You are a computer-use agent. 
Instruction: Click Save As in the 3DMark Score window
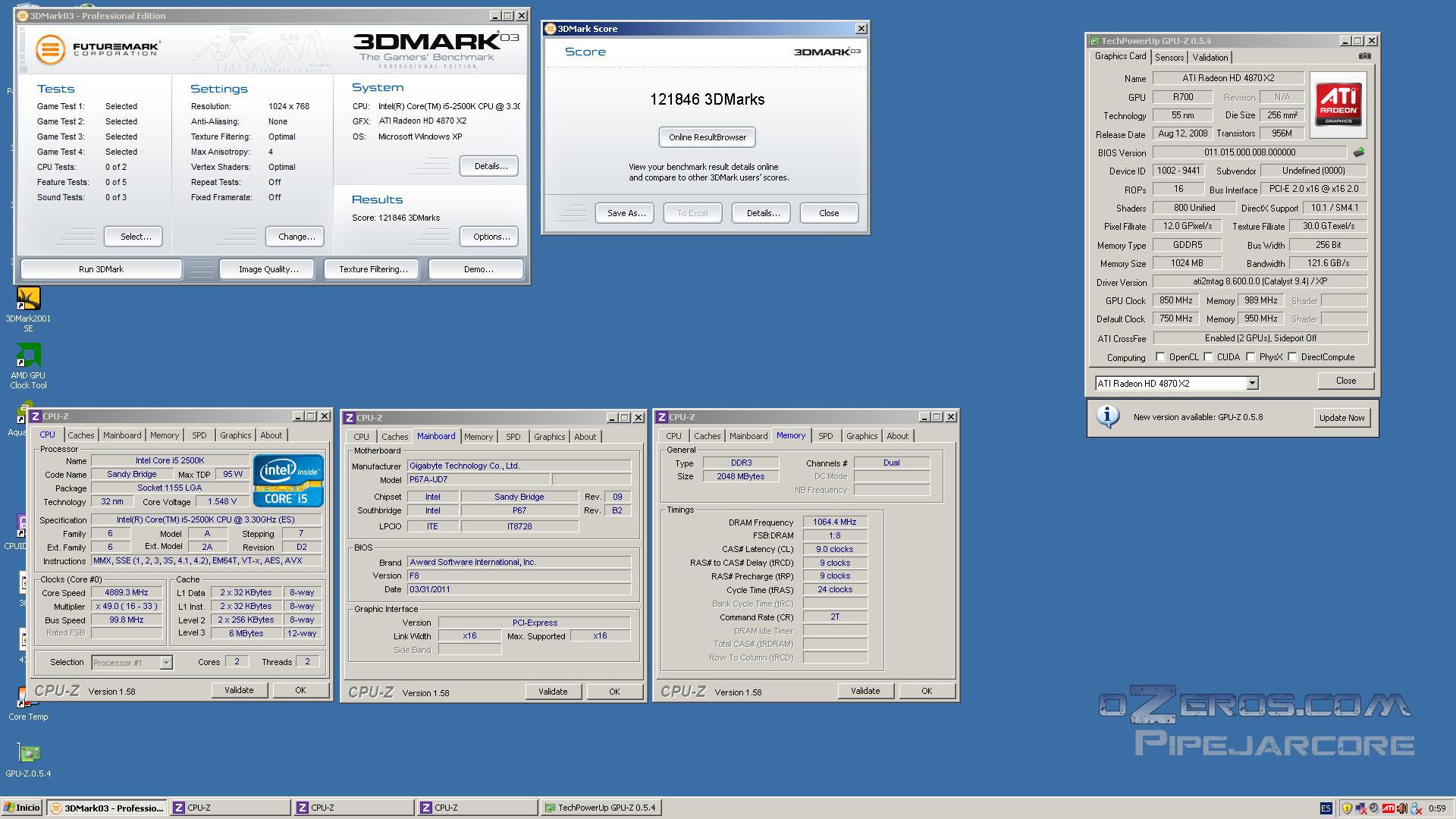626,213
